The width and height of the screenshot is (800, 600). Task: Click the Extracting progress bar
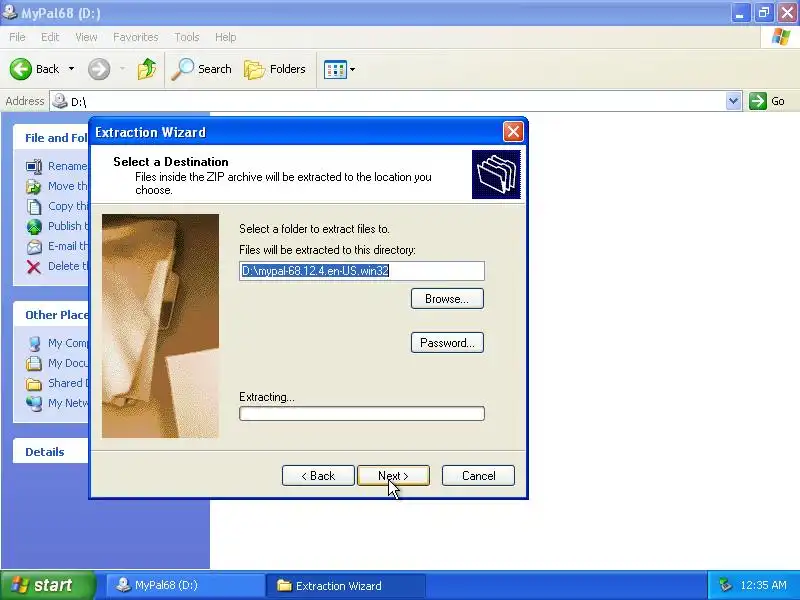362,413
